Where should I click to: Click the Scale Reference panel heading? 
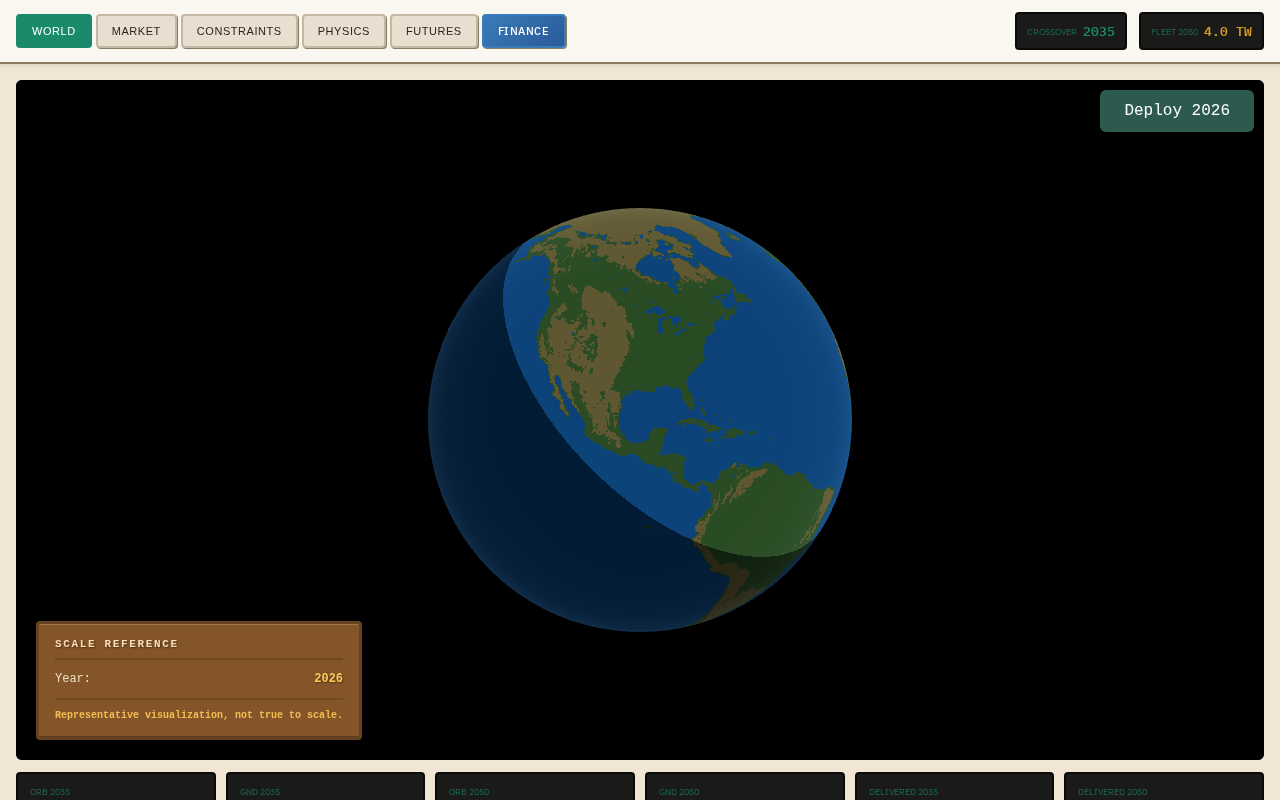tap(117, 644)
